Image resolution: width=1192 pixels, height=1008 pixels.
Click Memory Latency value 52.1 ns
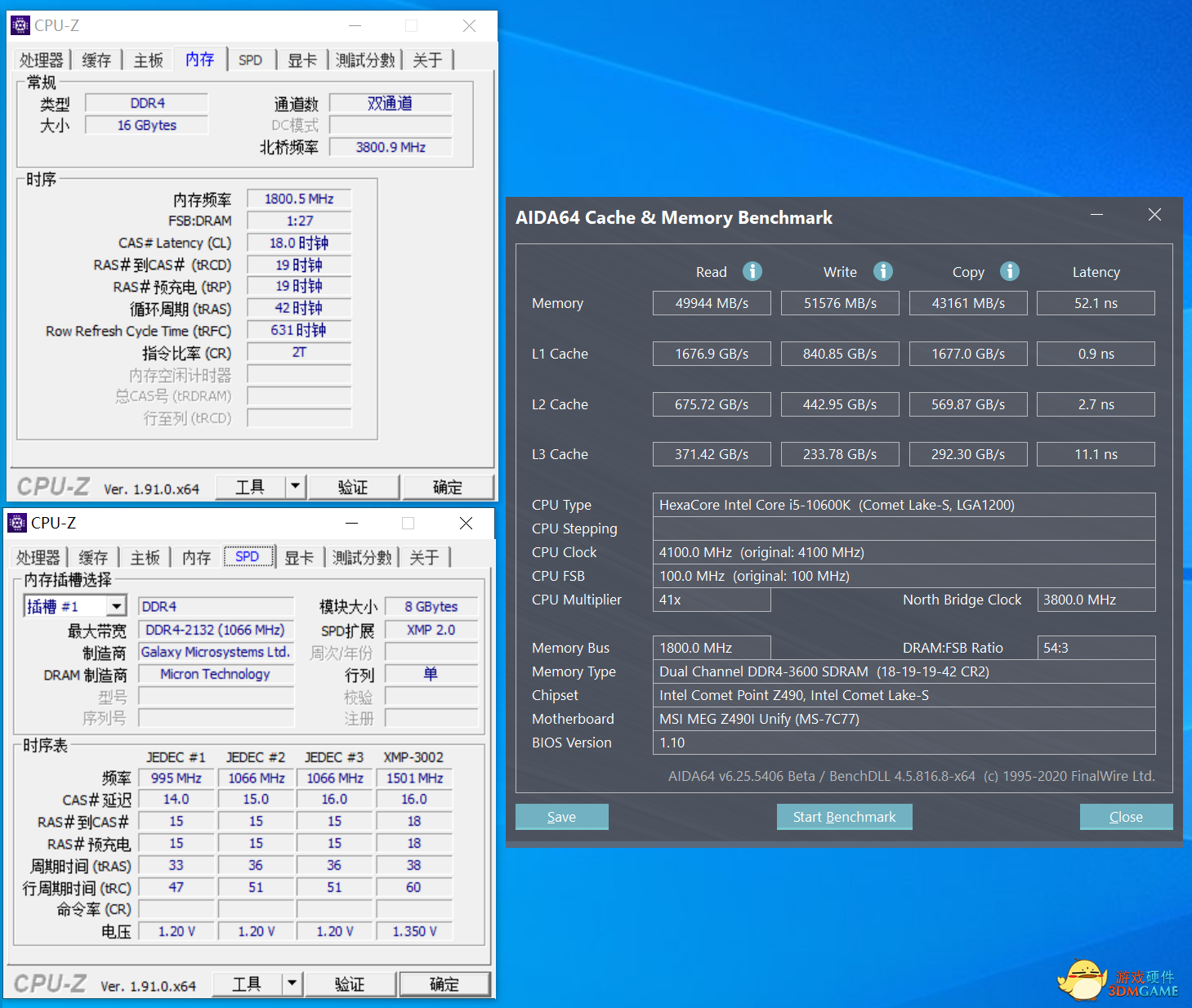1096,303
